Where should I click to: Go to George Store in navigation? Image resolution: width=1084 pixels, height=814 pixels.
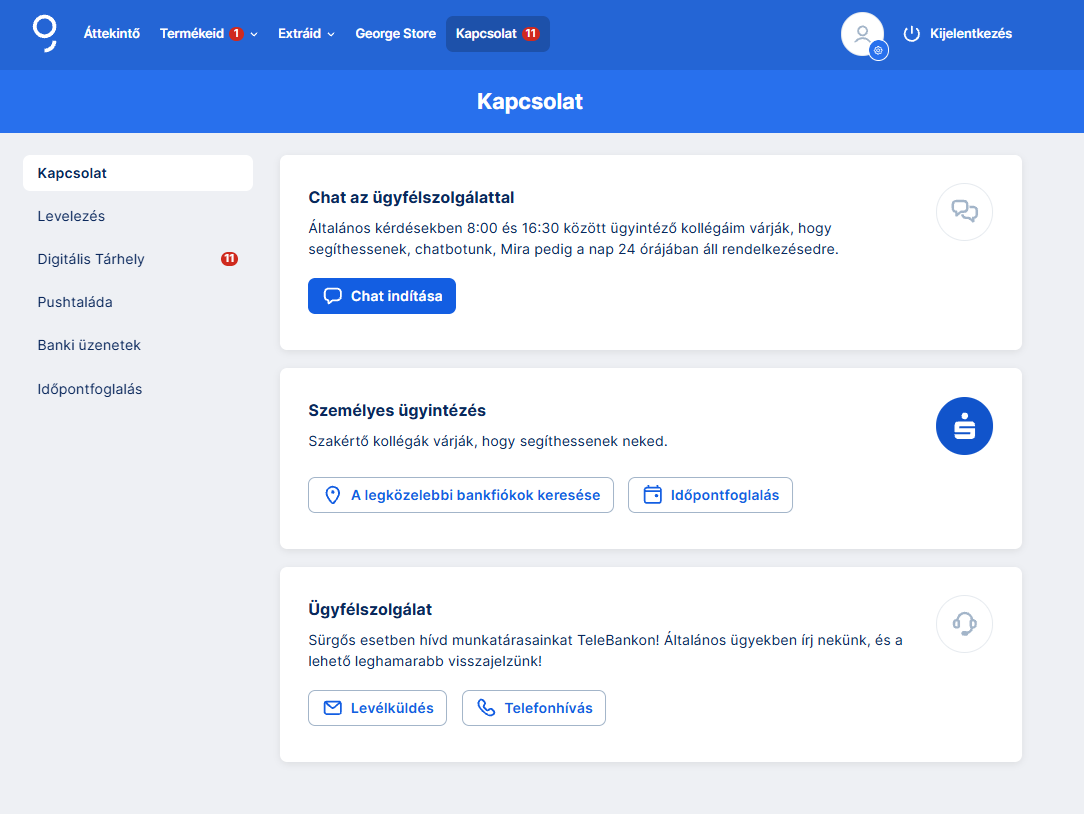[x=395, y=34]
